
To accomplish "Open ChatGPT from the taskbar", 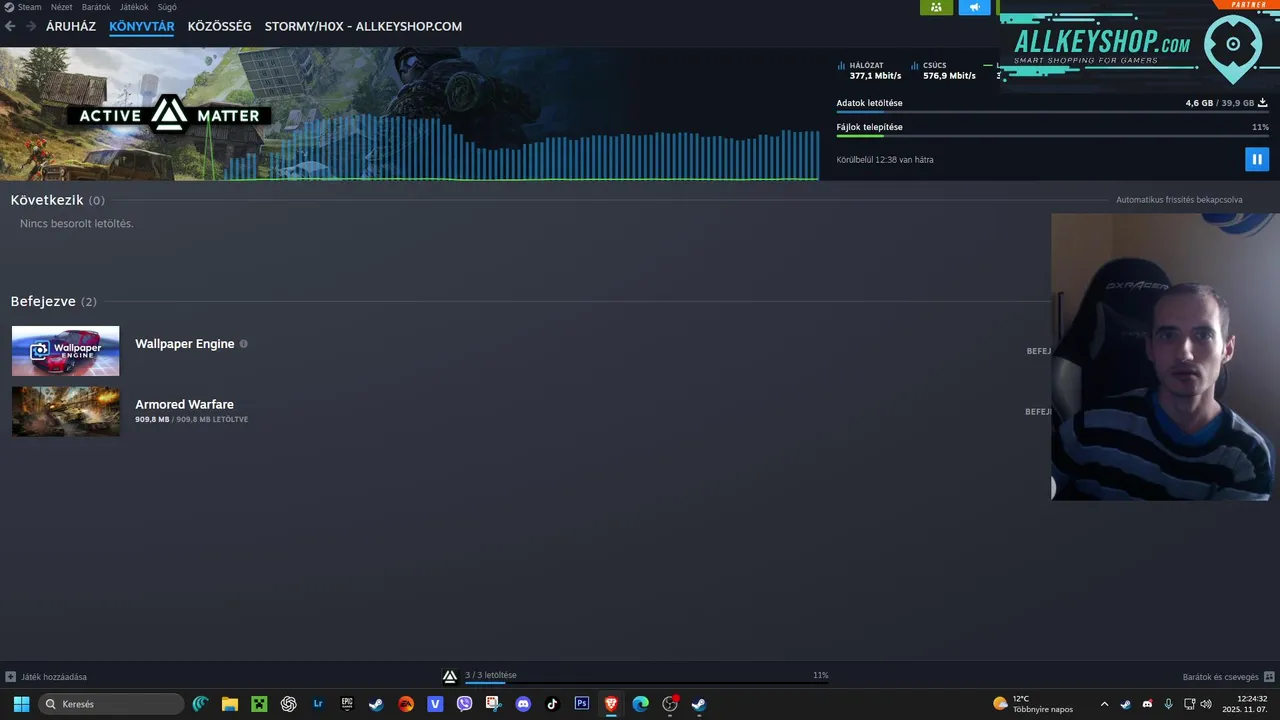I will (289, 704).
